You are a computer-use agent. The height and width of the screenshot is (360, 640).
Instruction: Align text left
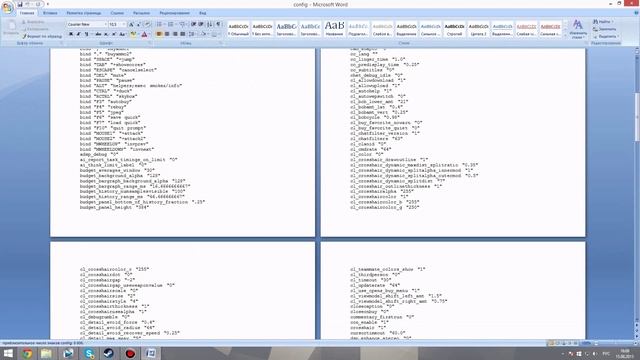click(159, 34)
